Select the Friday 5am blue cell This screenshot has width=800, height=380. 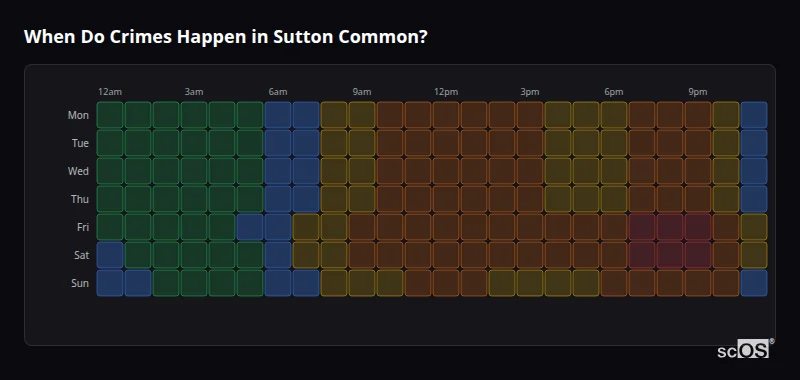tap(250, 226)
